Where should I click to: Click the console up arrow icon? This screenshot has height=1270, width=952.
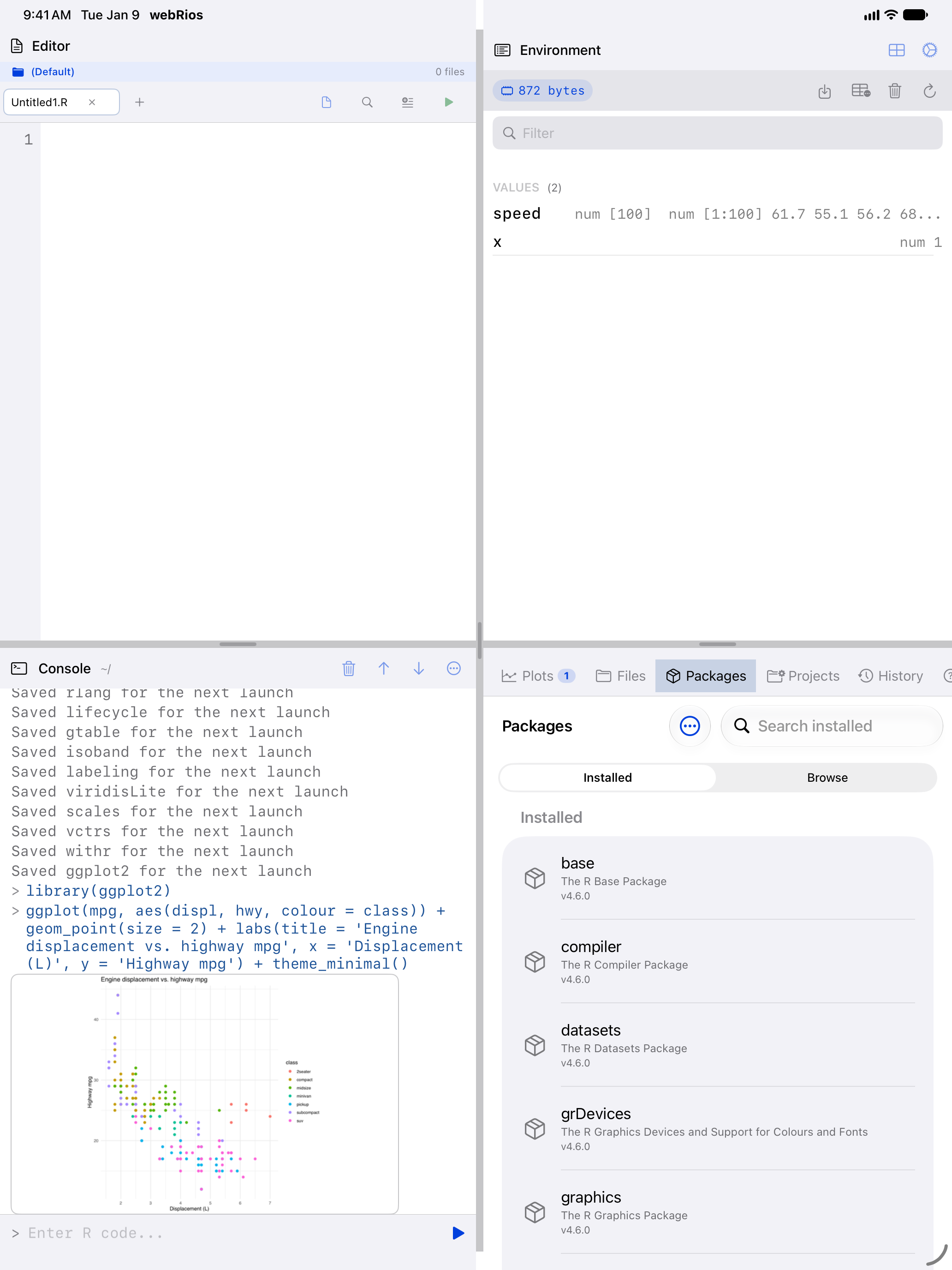tap(384, 668)
